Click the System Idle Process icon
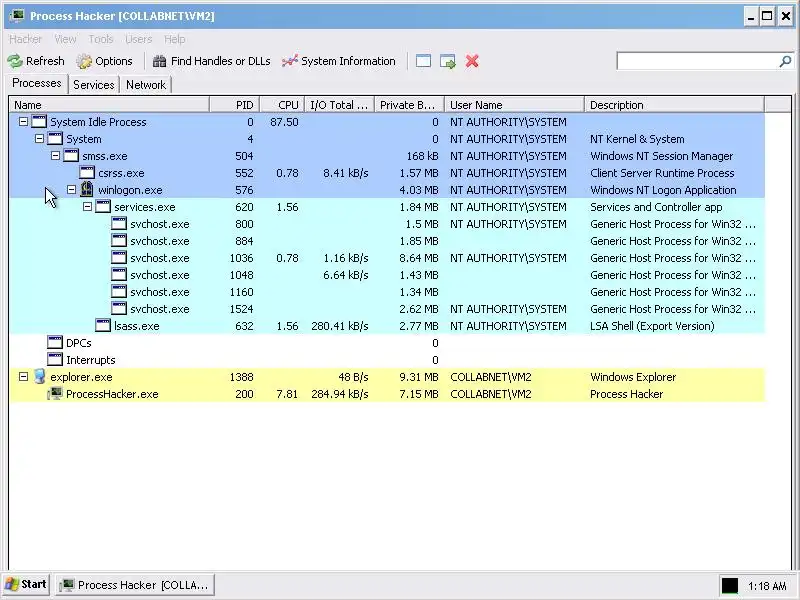The width and height of the screenshot is (800, 600). [39, 122]
